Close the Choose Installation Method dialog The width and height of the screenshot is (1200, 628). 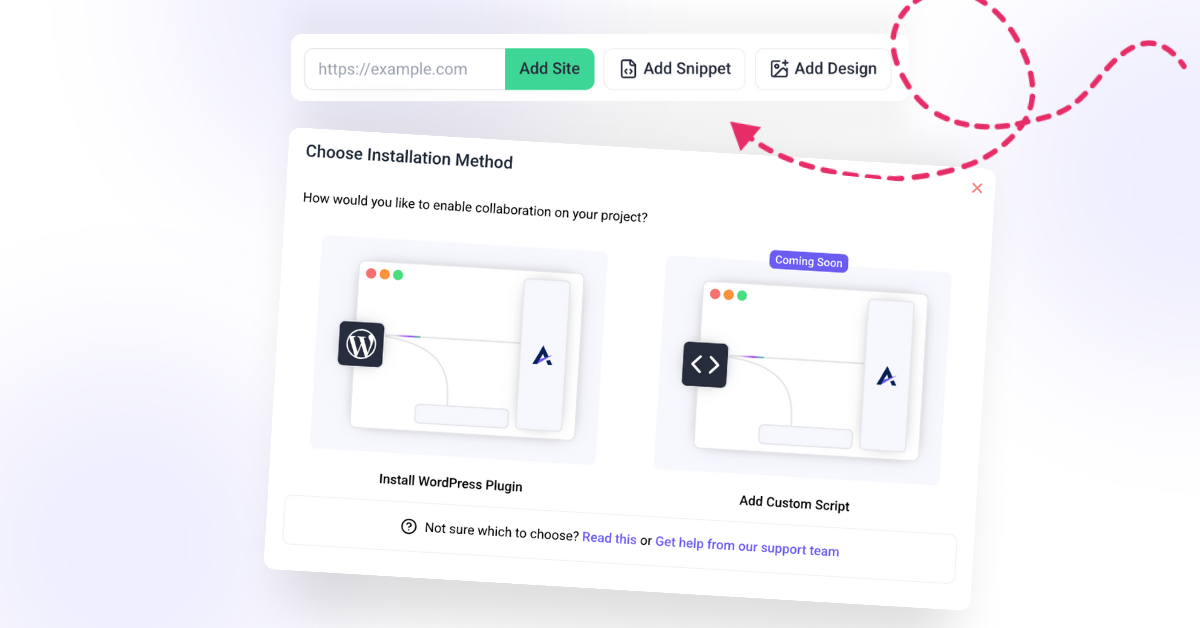977,188
